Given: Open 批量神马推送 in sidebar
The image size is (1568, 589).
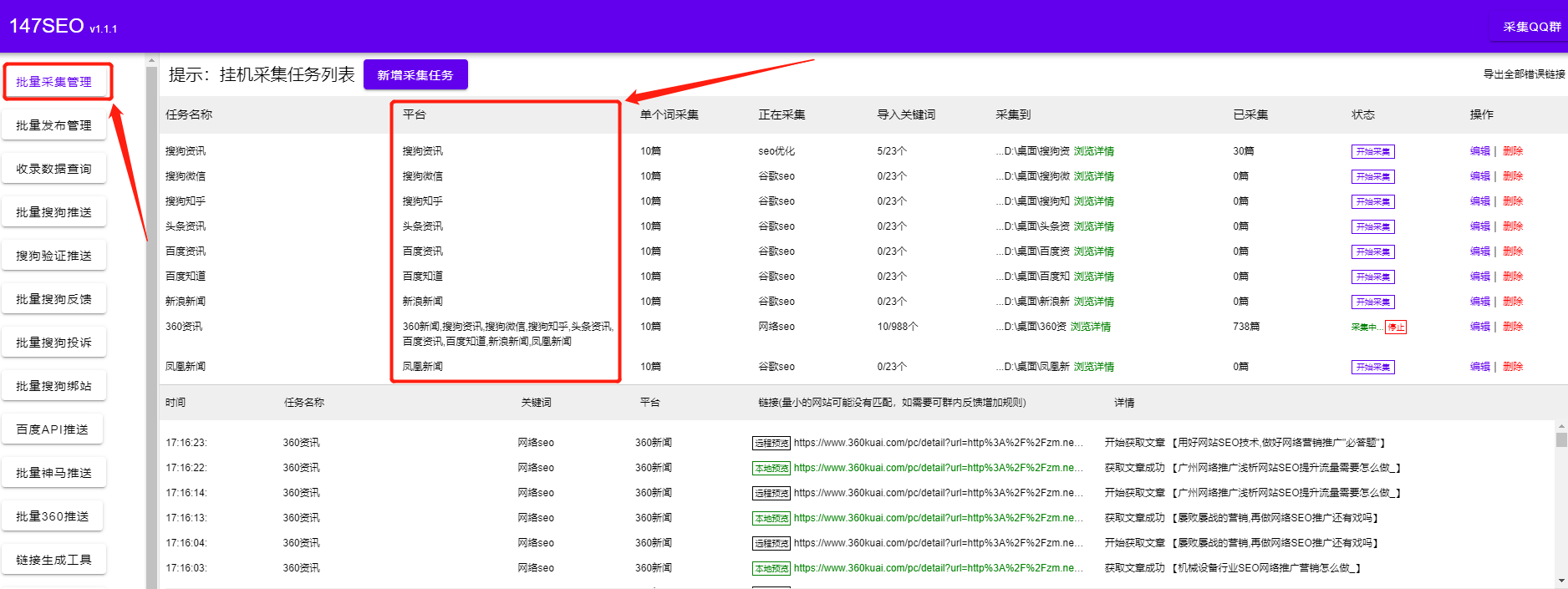Looking at the screenshot, I should pos(54,473).
